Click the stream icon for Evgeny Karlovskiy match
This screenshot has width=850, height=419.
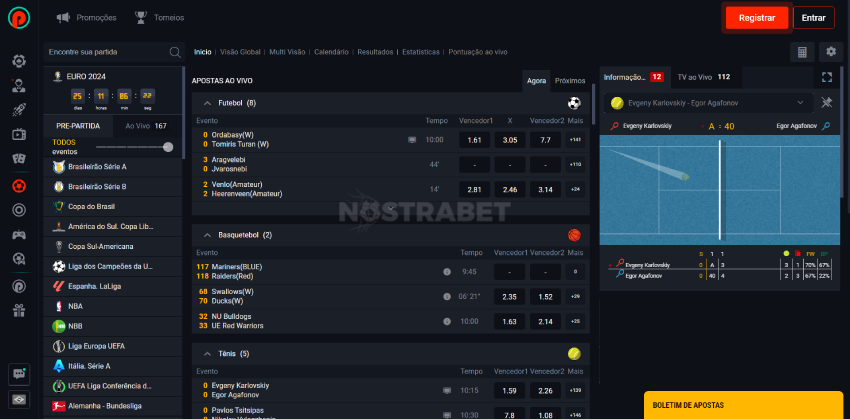click(447, 390)
